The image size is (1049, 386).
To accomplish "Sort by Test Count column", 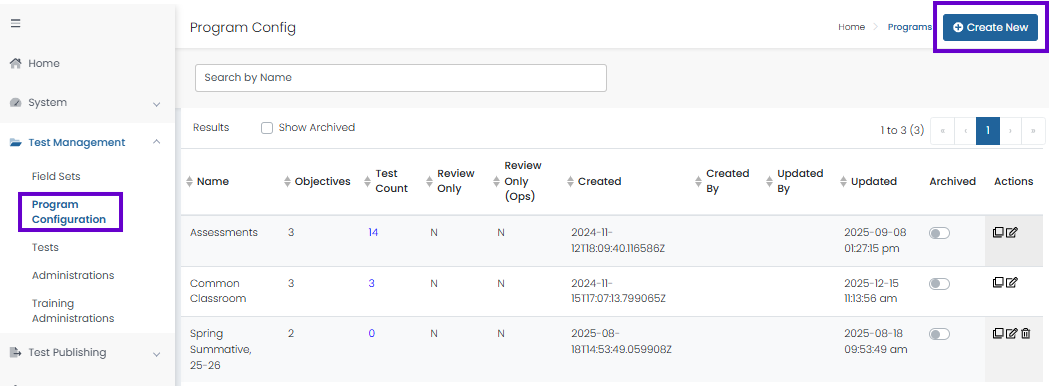I will 367,181.
